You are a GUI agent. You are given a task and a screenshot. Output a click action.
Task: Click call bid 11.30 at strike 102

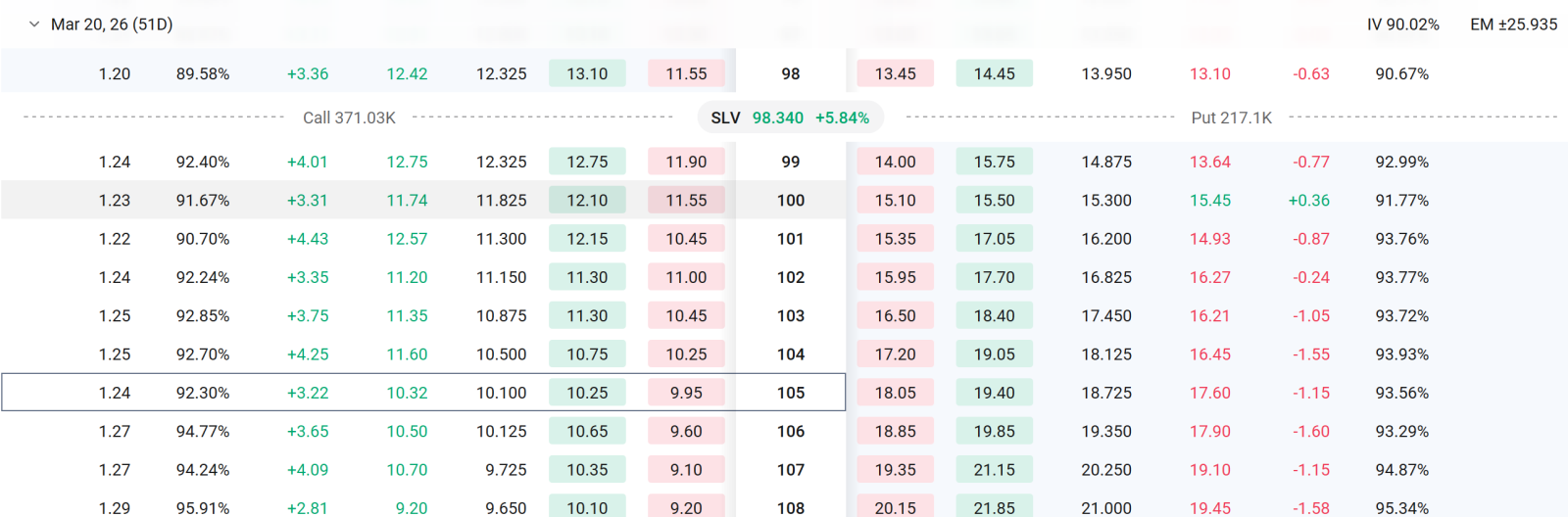point(587,277)
